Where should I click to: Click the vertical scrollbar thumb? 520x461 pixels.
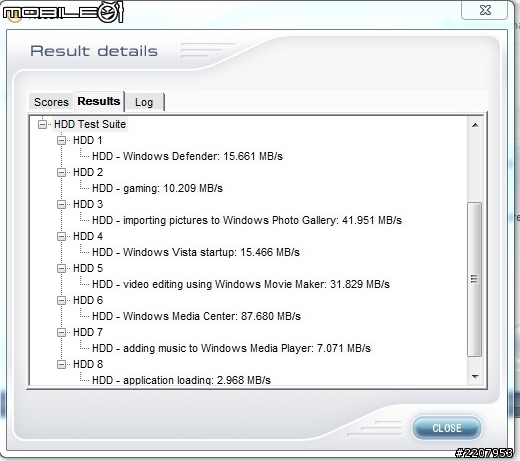tap(475, 279)
